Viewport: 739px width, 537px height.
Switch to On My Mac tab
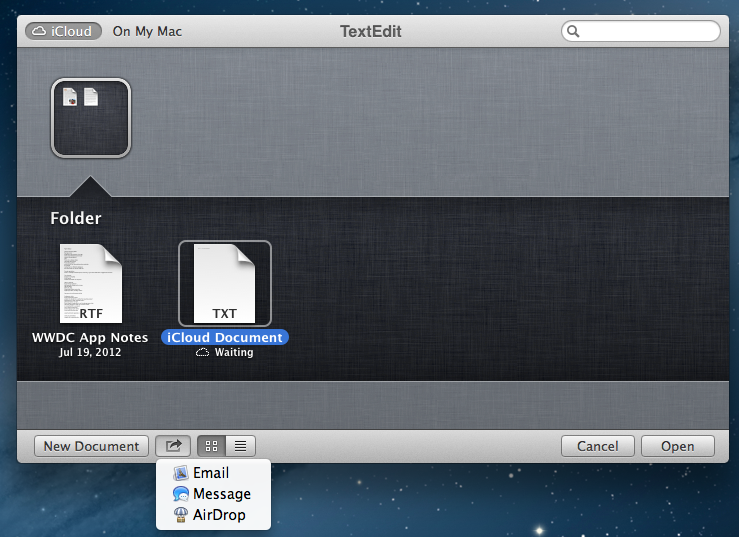[x=147, y=31]
